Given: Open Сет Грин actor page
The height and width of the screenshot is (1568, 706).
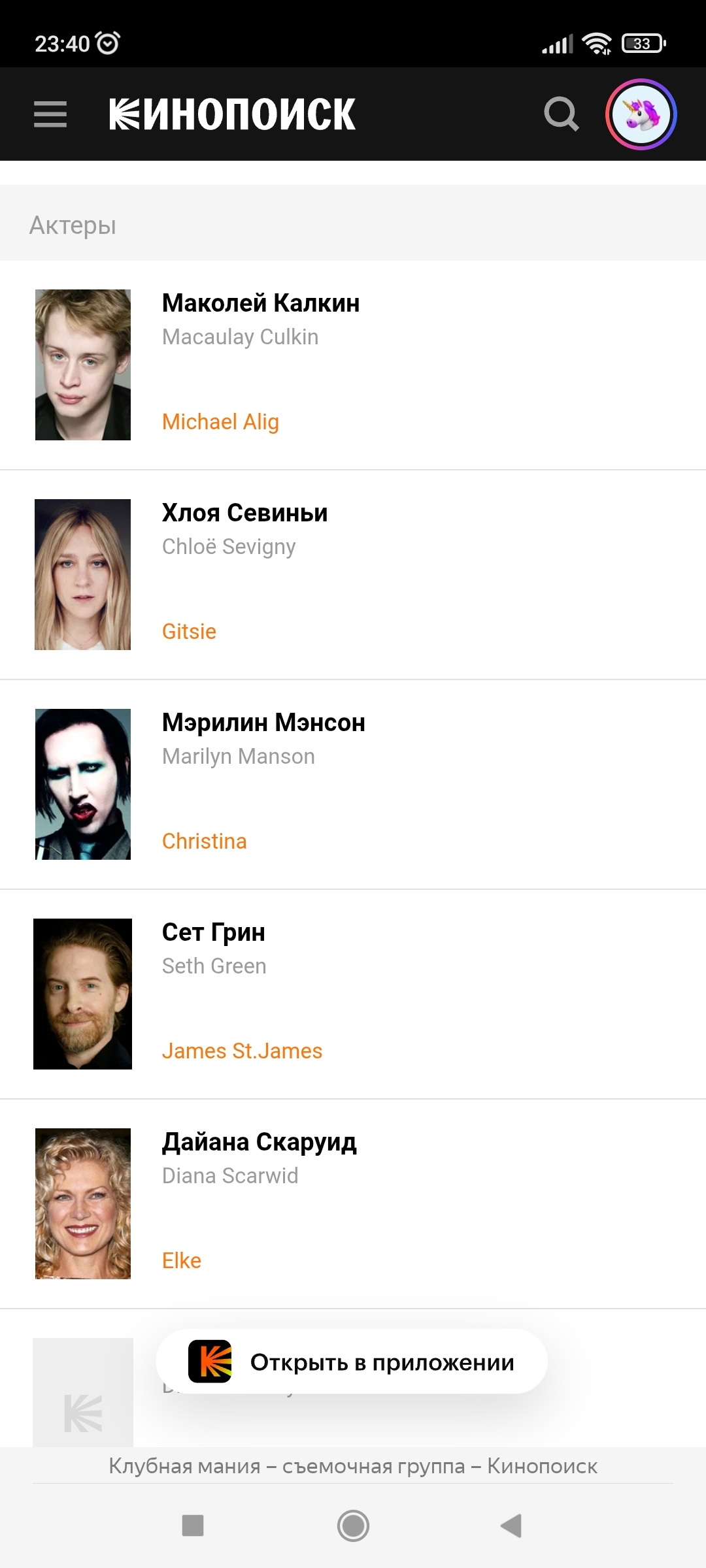Looking at the screenshot, I should pos(213,933).
